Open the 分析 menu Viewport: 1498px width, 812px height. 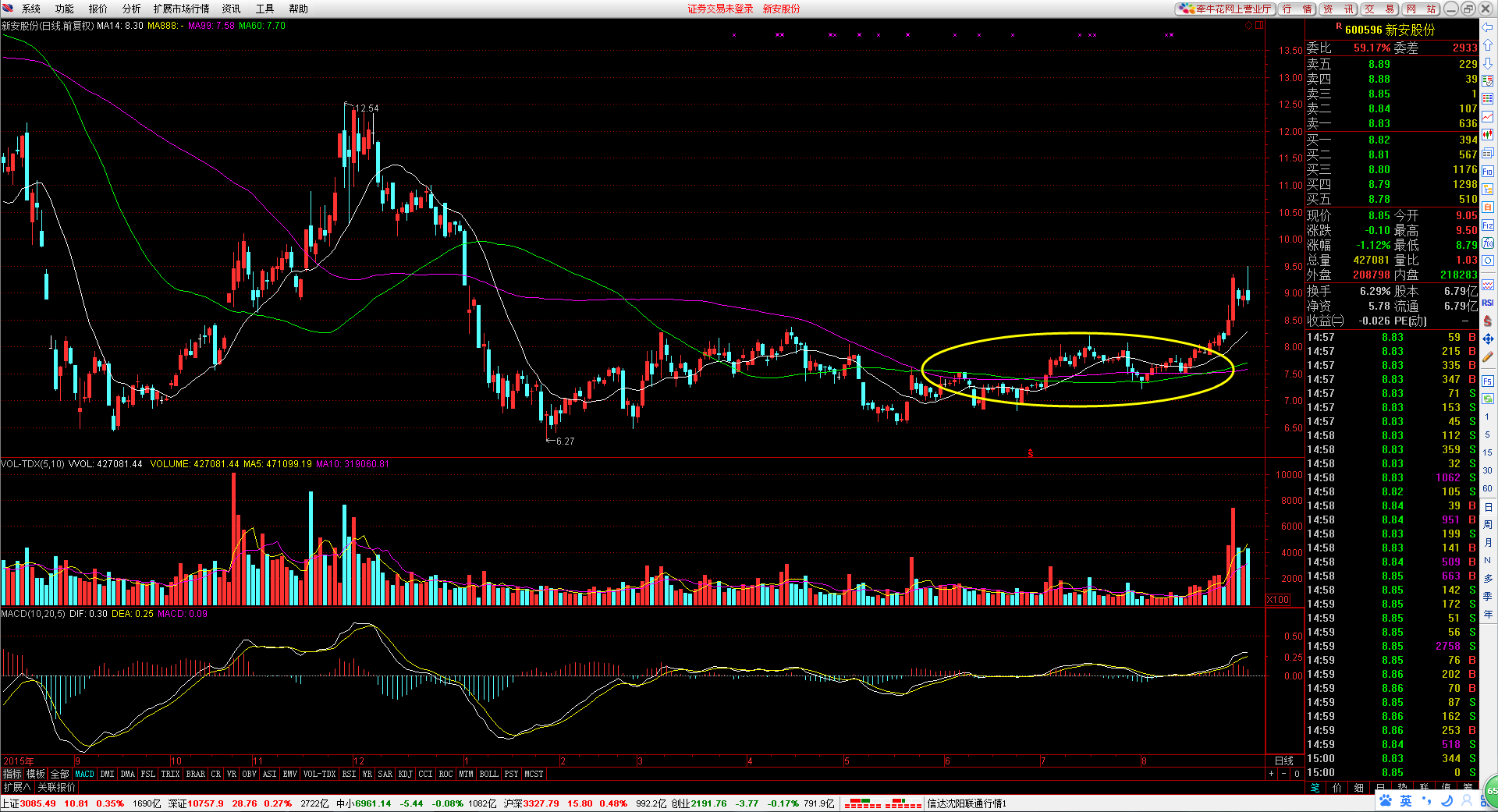[x=132, y=9]
